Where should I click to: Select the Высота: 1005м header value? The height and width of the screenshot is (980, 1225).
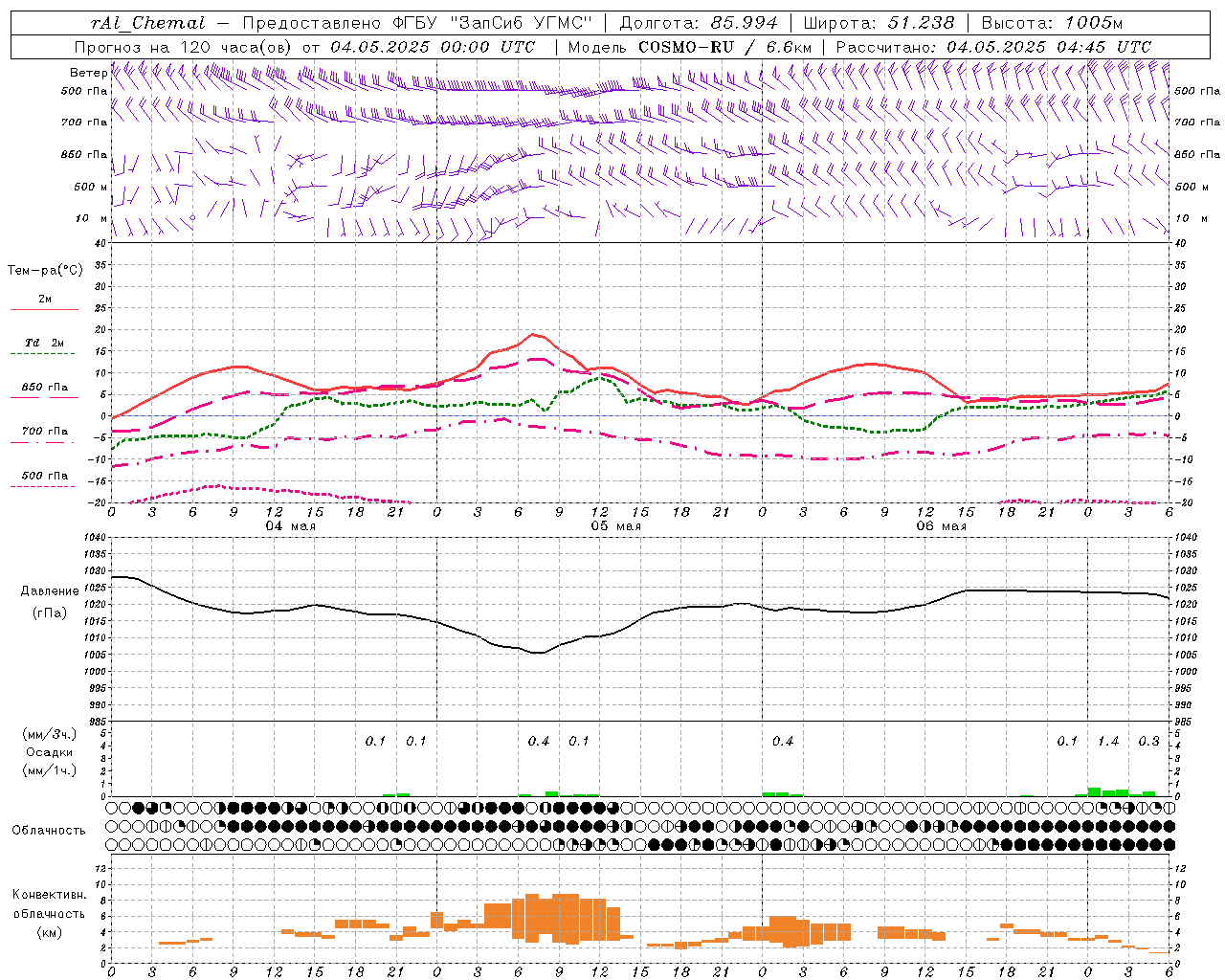tap(1052, 23)
